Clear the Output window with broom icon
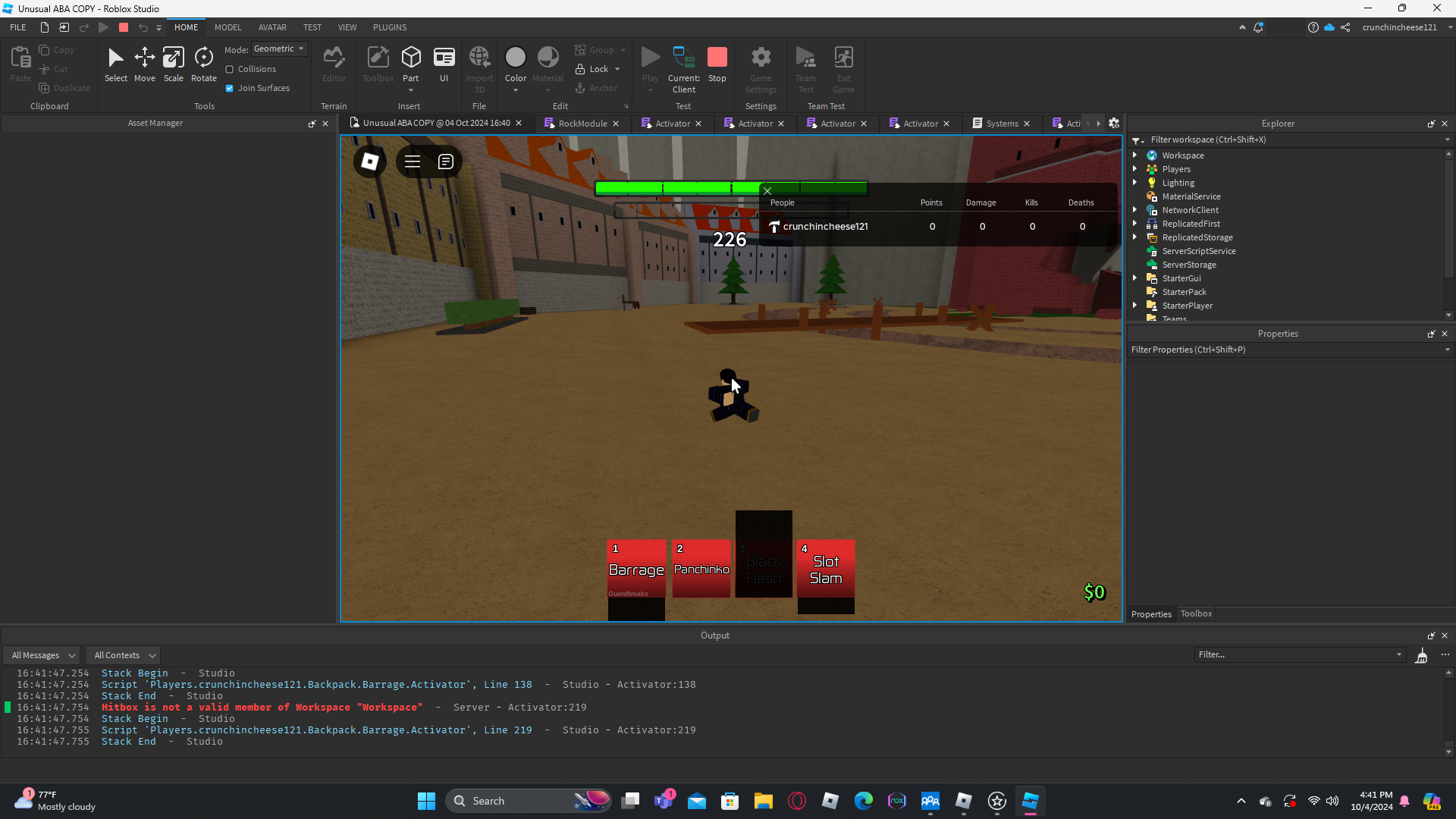 click(x=1422, y=655)
